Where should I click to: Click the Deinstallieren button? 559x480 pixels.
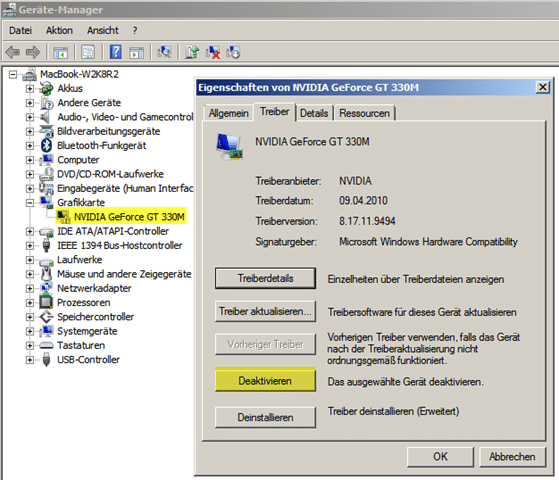(x=265, y=417)
